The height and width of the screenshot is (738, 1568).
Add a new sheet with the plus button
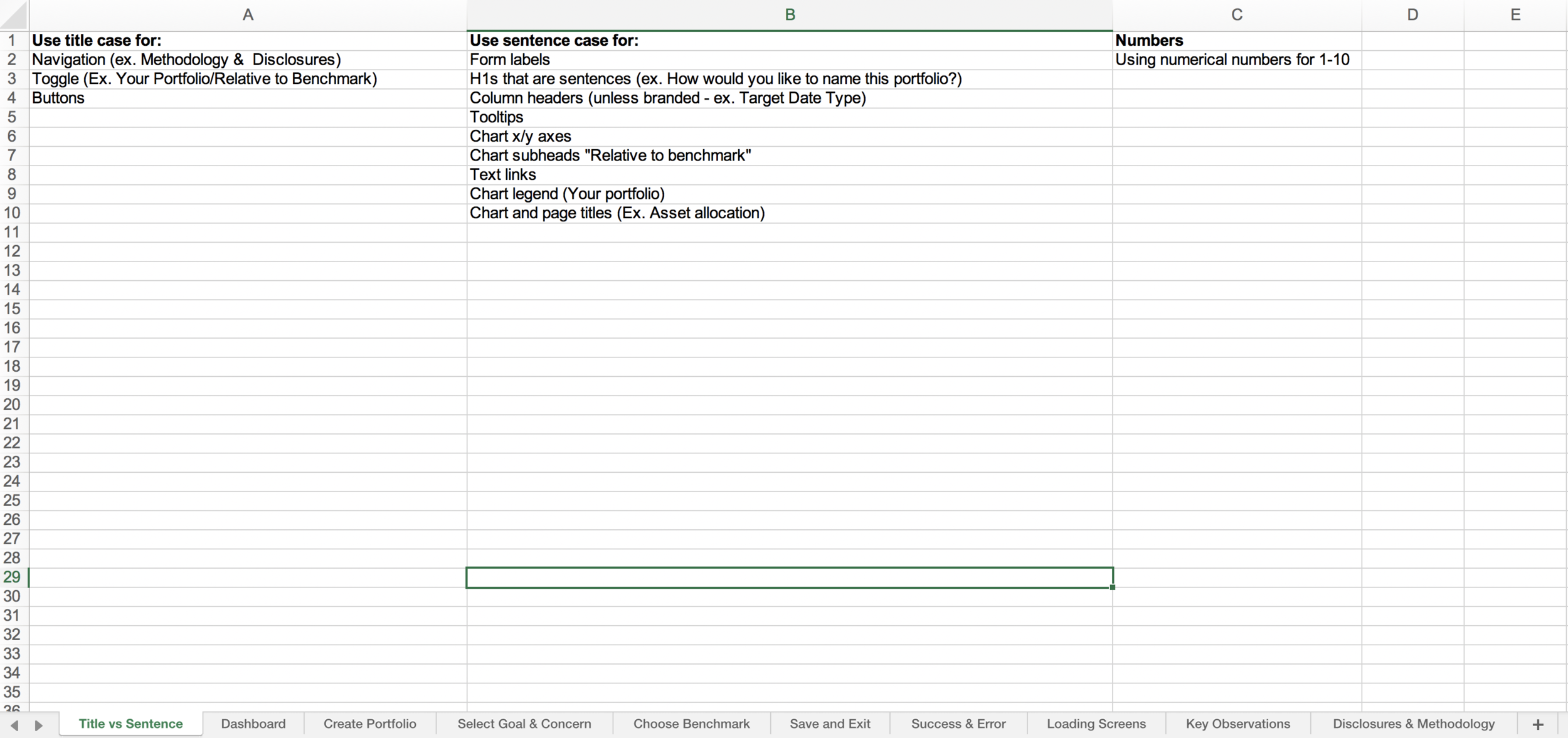click(x=1538, y=724)
